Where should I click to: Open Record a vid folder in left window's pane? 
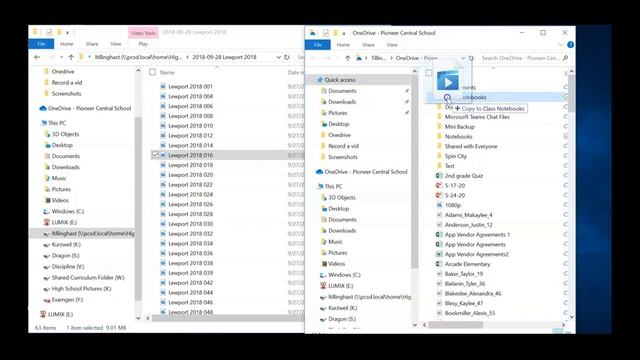coord(67,82)
